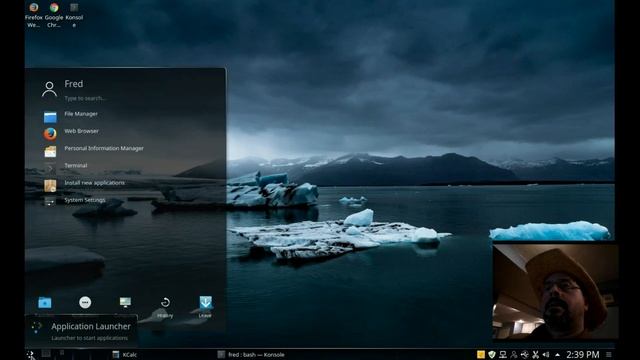Open the panel settings hamburger icon
The image size is (640, 360).
point(609,355)
